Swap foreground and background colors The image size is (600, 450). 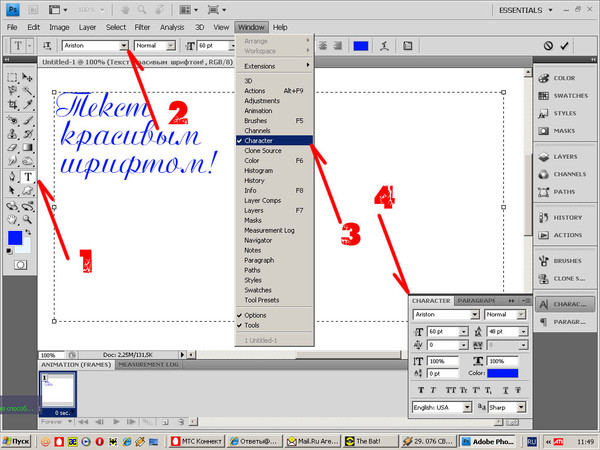click(28, 232)
